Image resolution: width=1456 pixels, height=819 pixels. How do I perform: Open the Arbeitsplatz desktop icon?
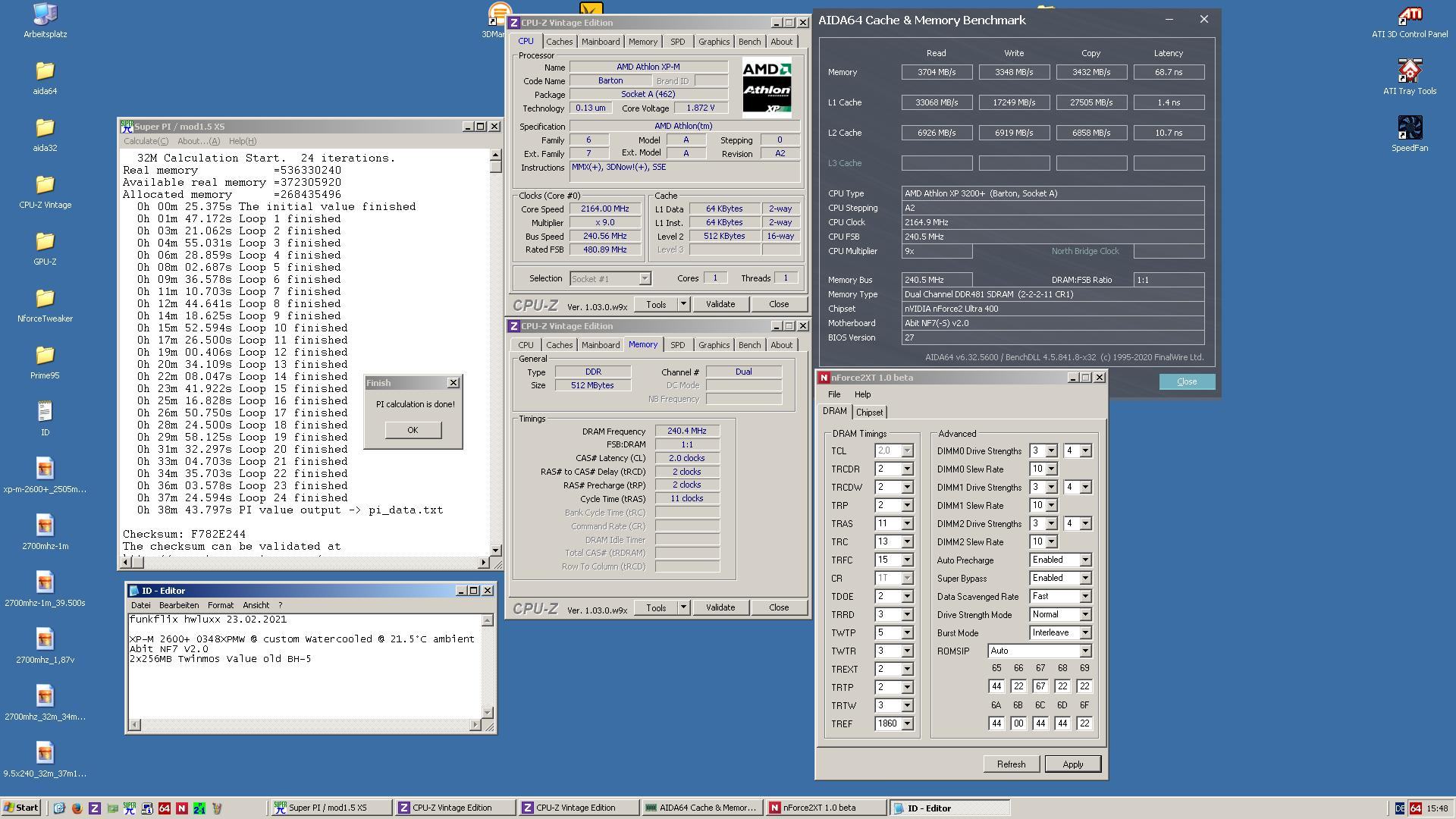(x=45, y=20)
